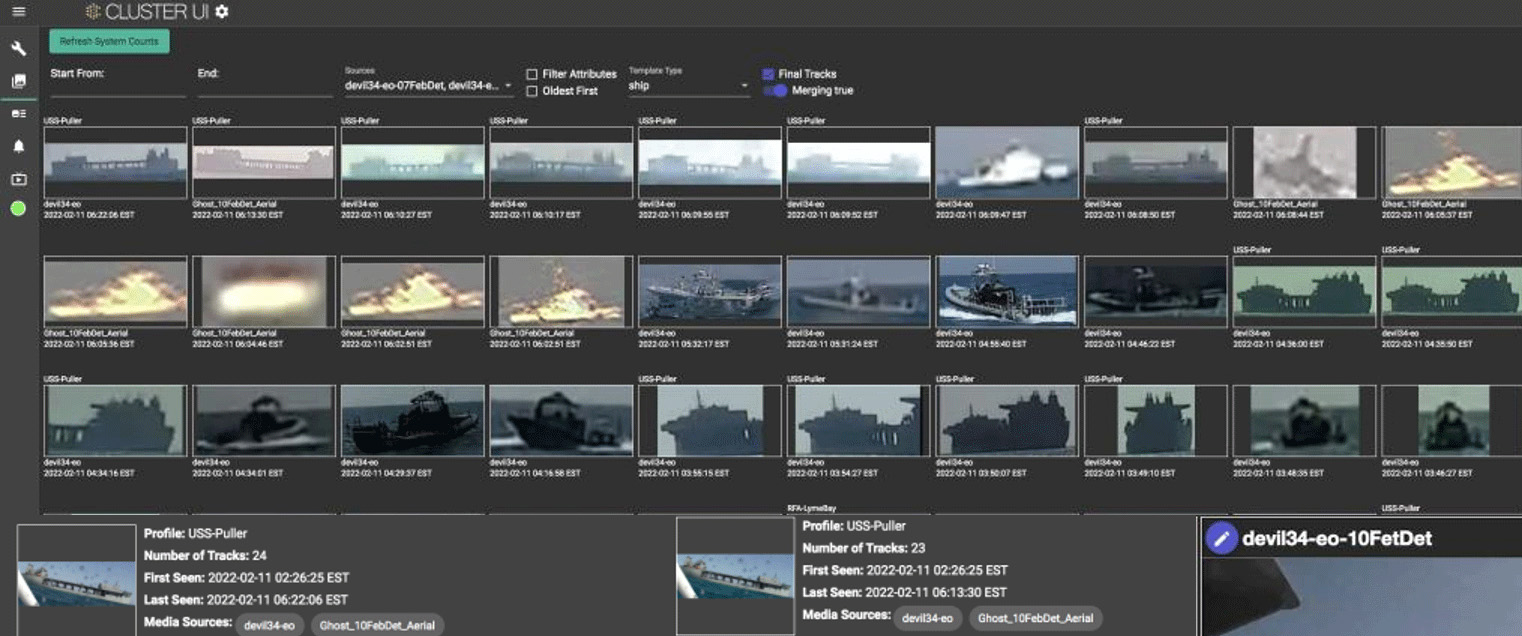Image resolution: width=1522 pixels, height=636 pixels.
Task: Expand the Sources dropdown
Action: (428, 86)
